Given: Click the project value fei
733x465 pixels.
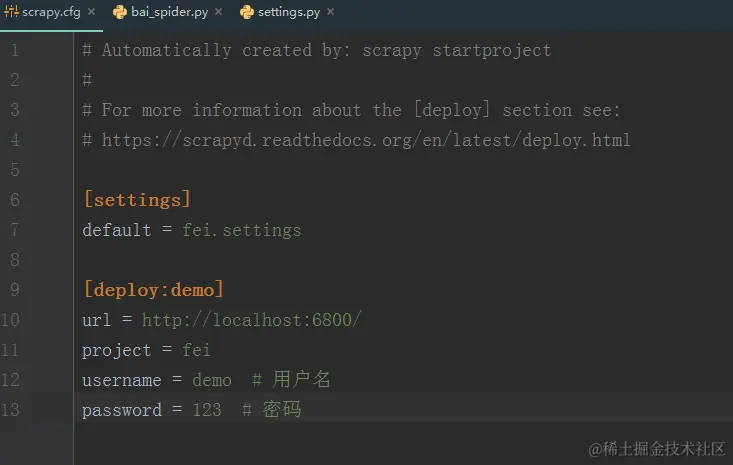Looking at the screenshot, I should 196,350.
